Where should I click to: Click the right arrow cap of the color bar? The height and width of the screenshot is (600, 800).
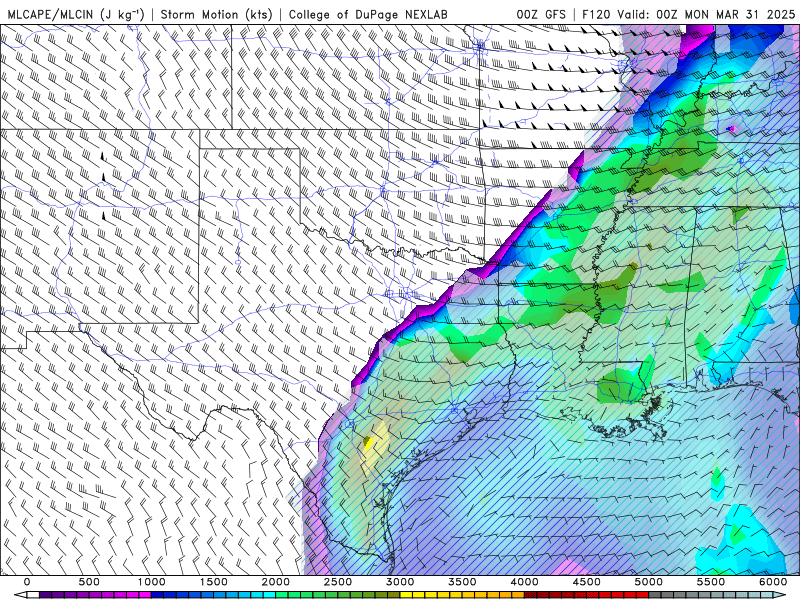[x=780, y=595]
